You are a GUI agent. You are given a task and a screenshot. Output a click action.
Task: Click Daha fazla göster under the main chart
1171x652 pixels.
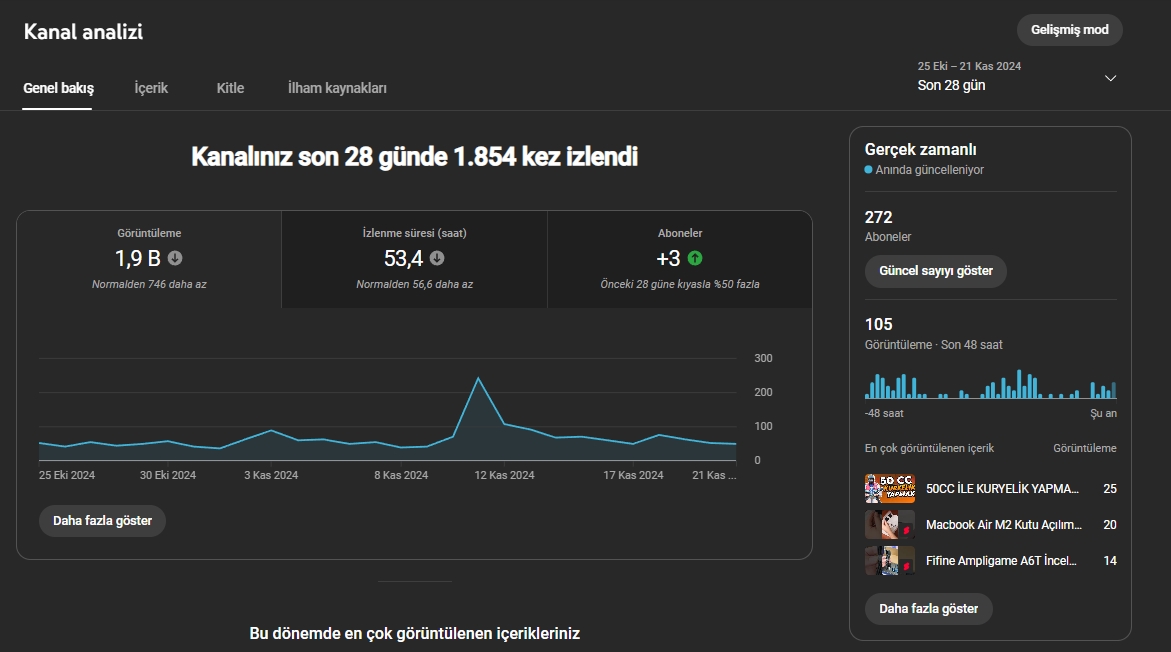coord(102,521)
